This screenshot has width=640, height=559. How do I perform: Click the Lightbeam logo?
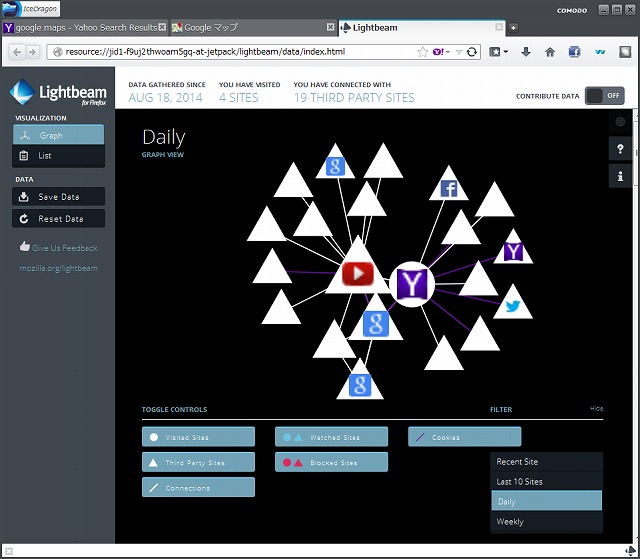pos(58,92)
